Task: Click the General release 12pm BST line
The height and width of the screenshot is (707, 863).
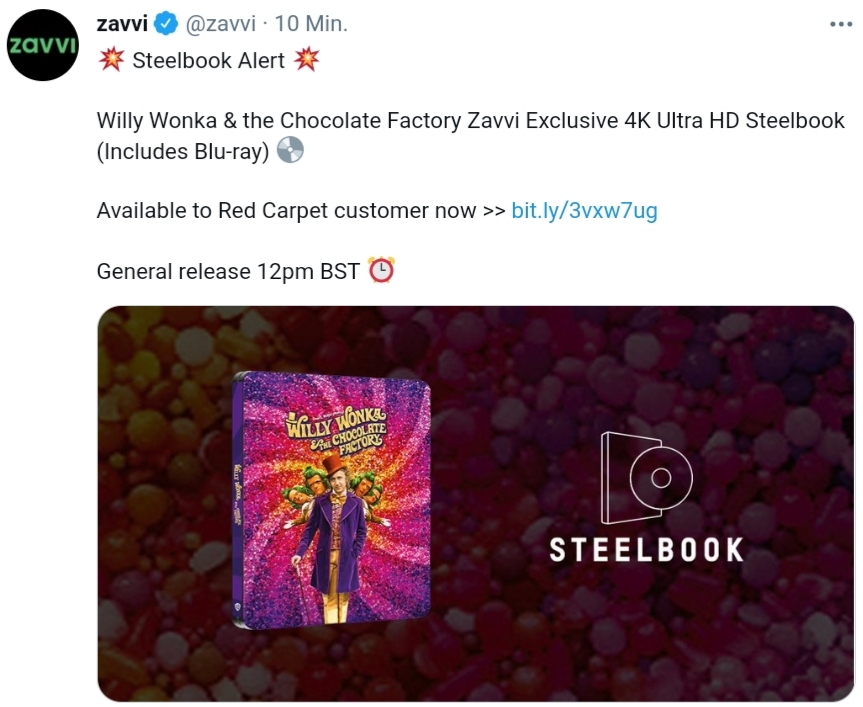Action: pyautogui.click(x=228, y=271)
